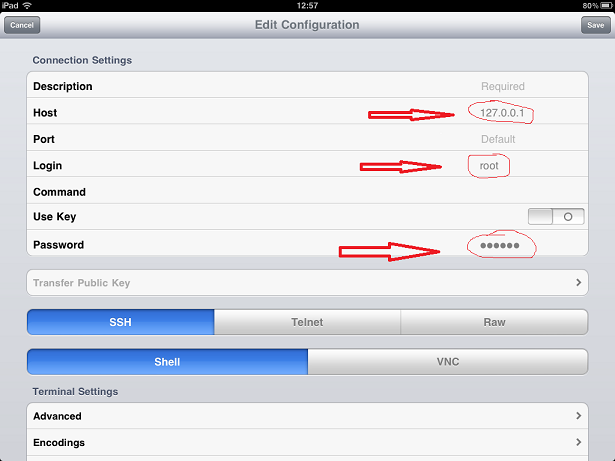The image size is (615, 461).
Task: Tap the Description input field
Action: [400, 87]
